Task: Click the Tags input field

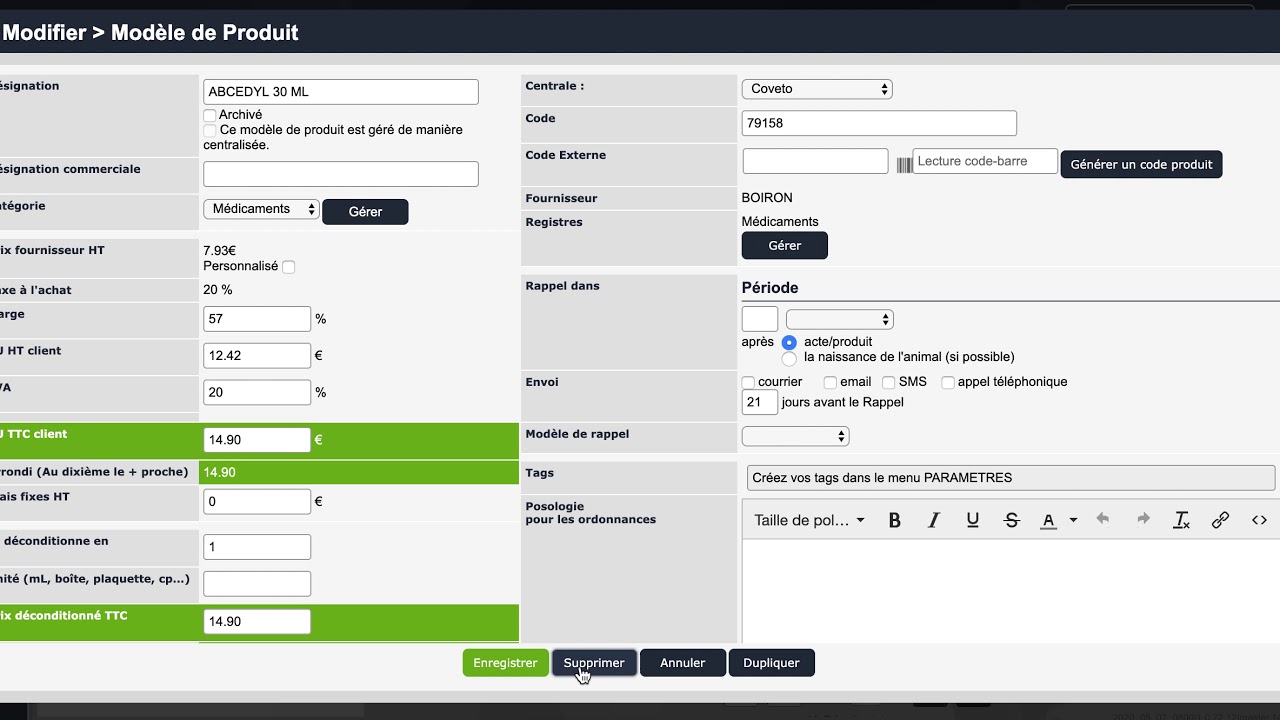Action: [1010, 478]
